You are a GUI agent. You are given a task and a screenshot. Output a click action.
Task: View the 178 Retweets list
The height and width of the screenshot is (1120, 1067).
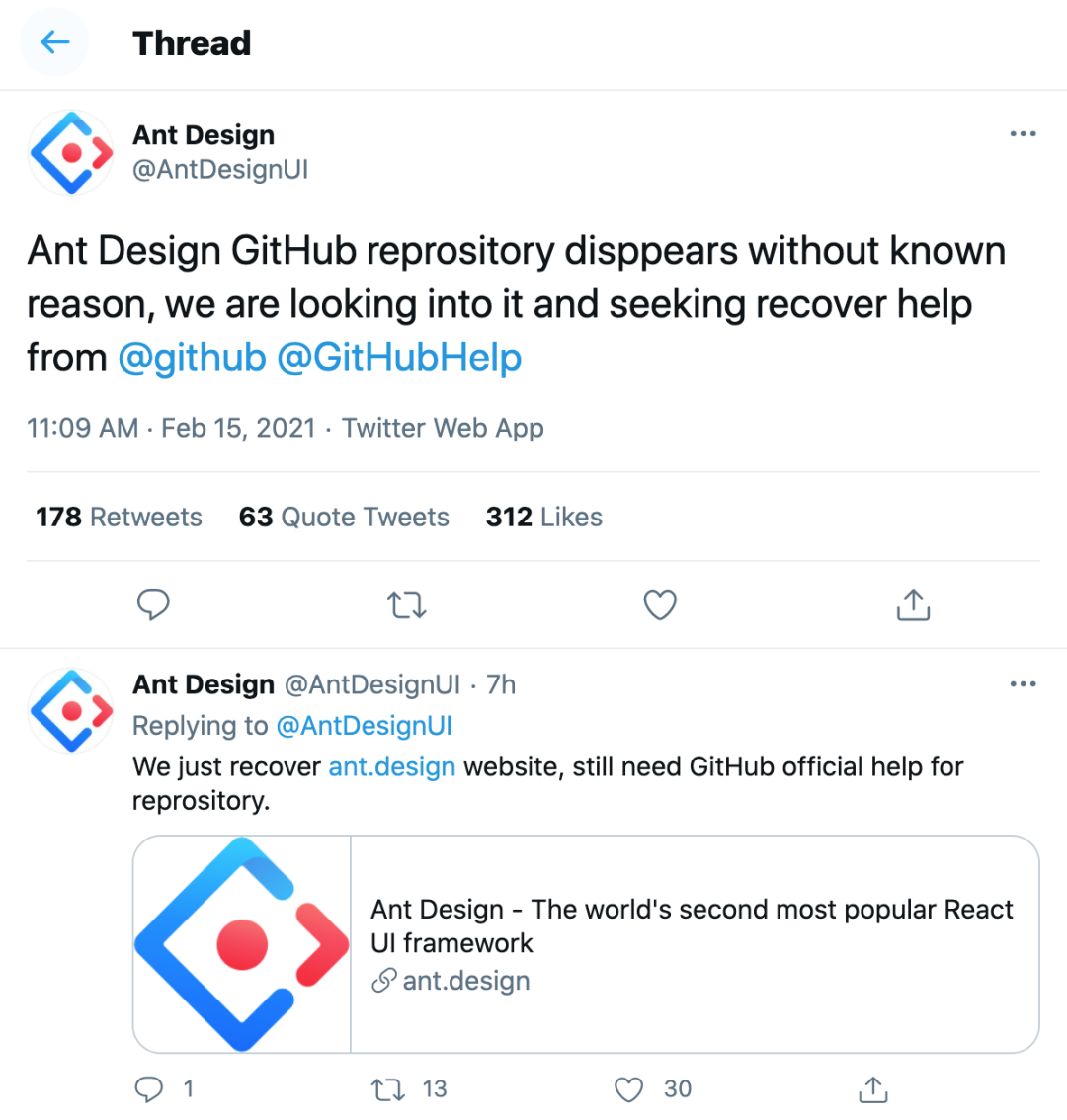coord(119,517)
